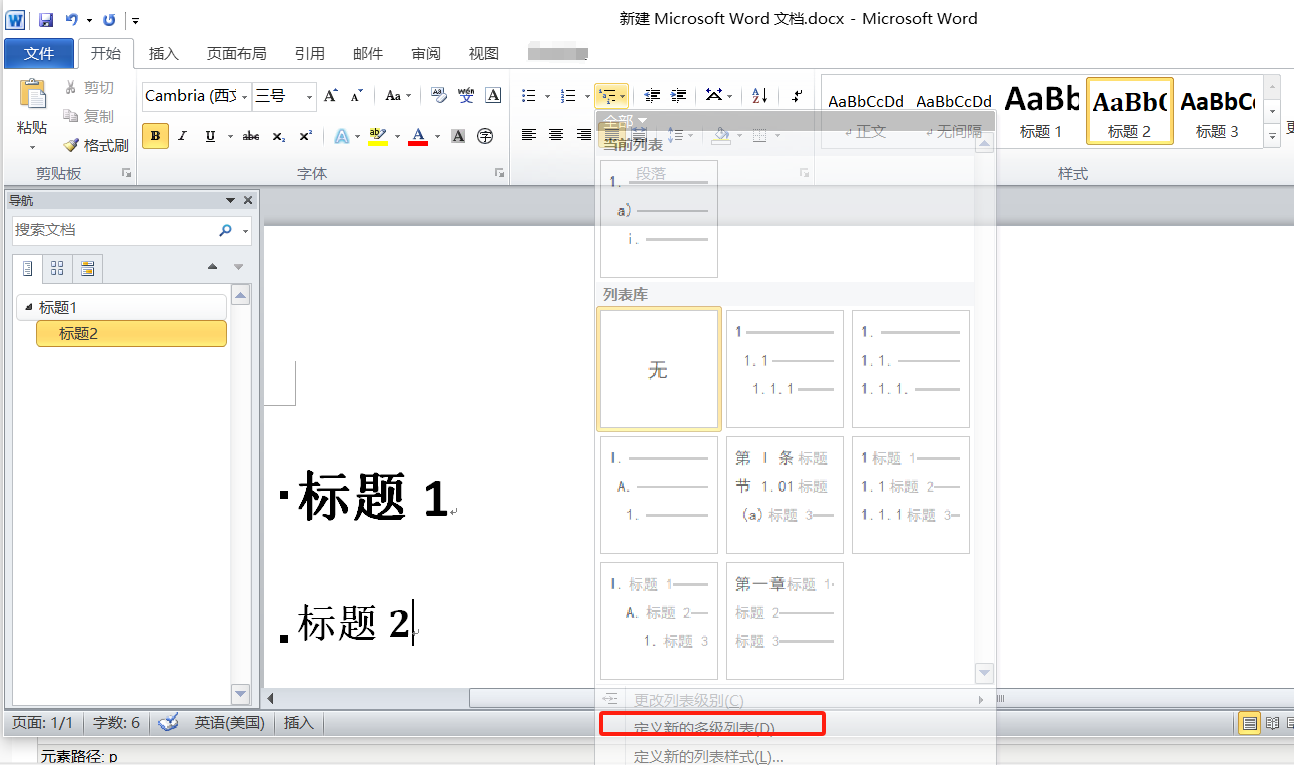Click the Enclosed Characters circle icon
This screenshot has height=765, width=1294.
tap(485, 136)
